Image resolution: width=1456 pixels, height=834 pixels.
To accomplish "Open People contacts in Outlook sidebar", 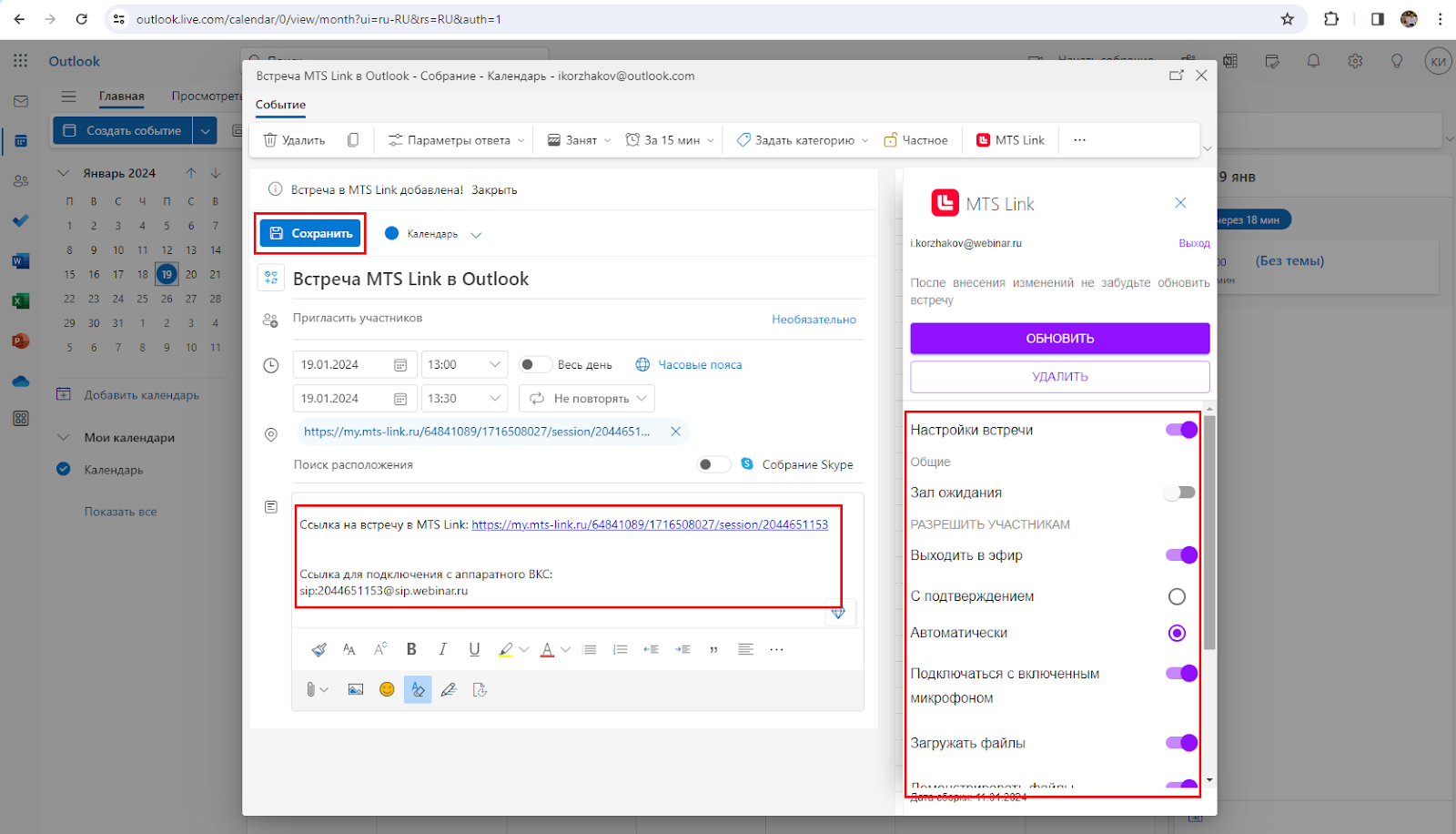I will [20, 181].
